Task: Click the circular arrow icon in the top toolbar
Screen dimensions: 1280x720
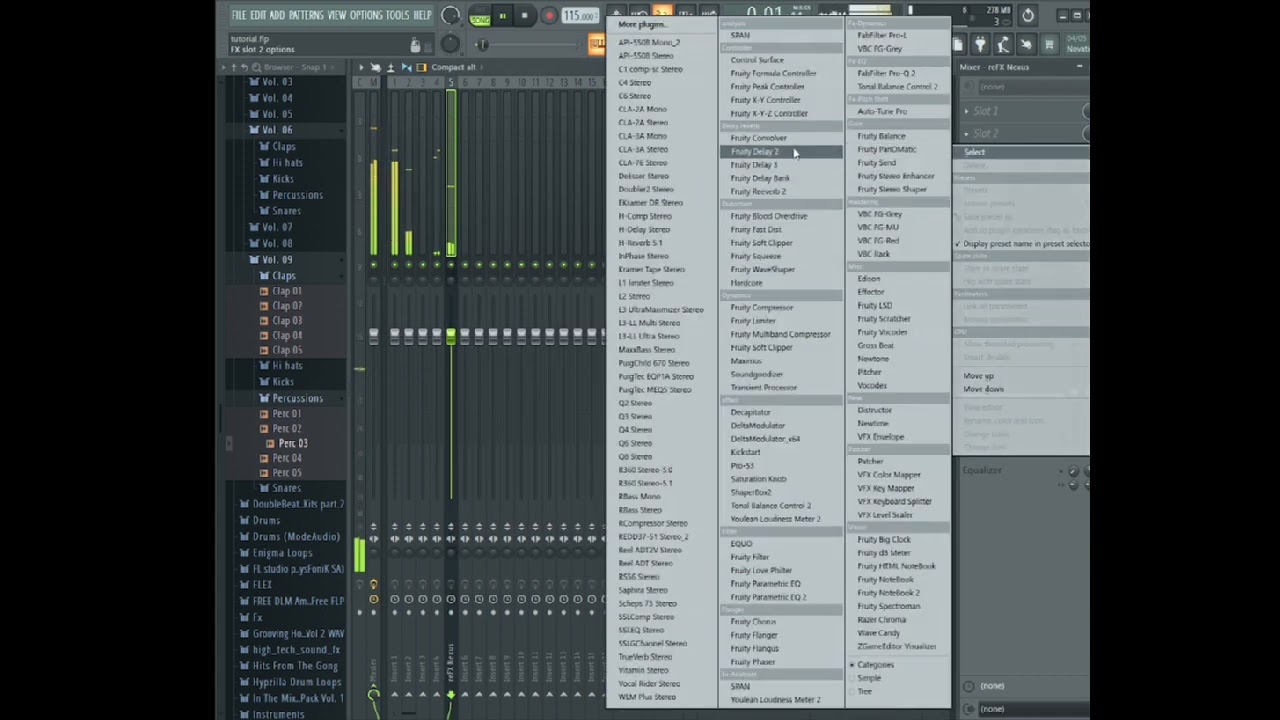Action: click(1028, 15)
